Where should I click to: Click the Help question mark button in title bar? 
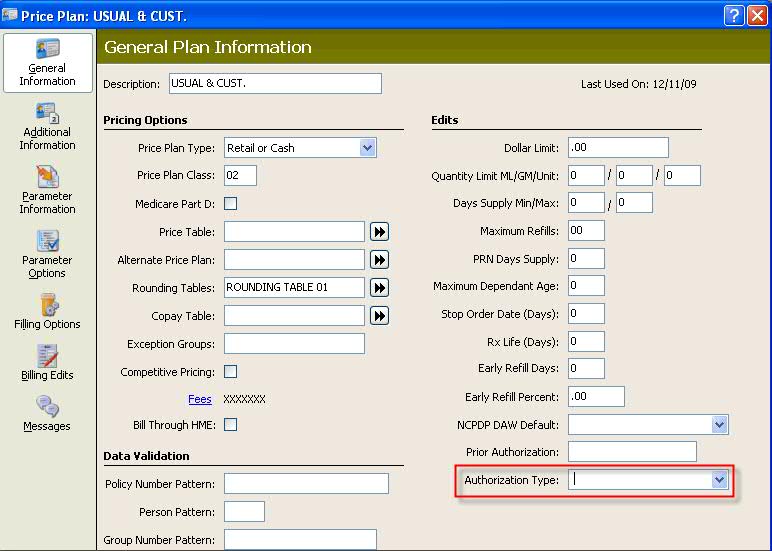point(734,16)
